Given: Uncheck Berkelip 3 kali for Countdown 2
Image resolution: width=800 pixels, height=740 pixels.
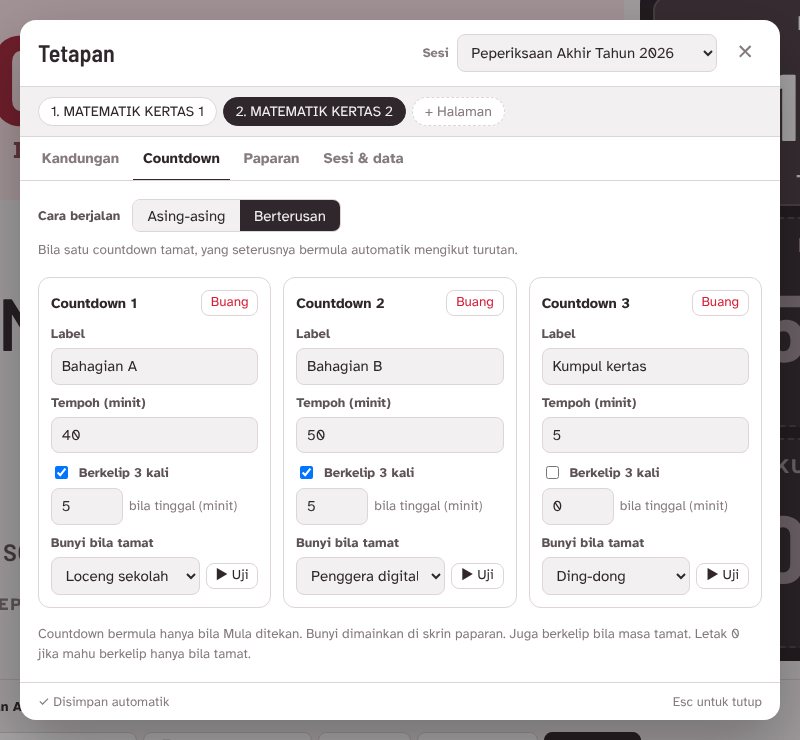Looking at the screenshot, I should [307, 473].
